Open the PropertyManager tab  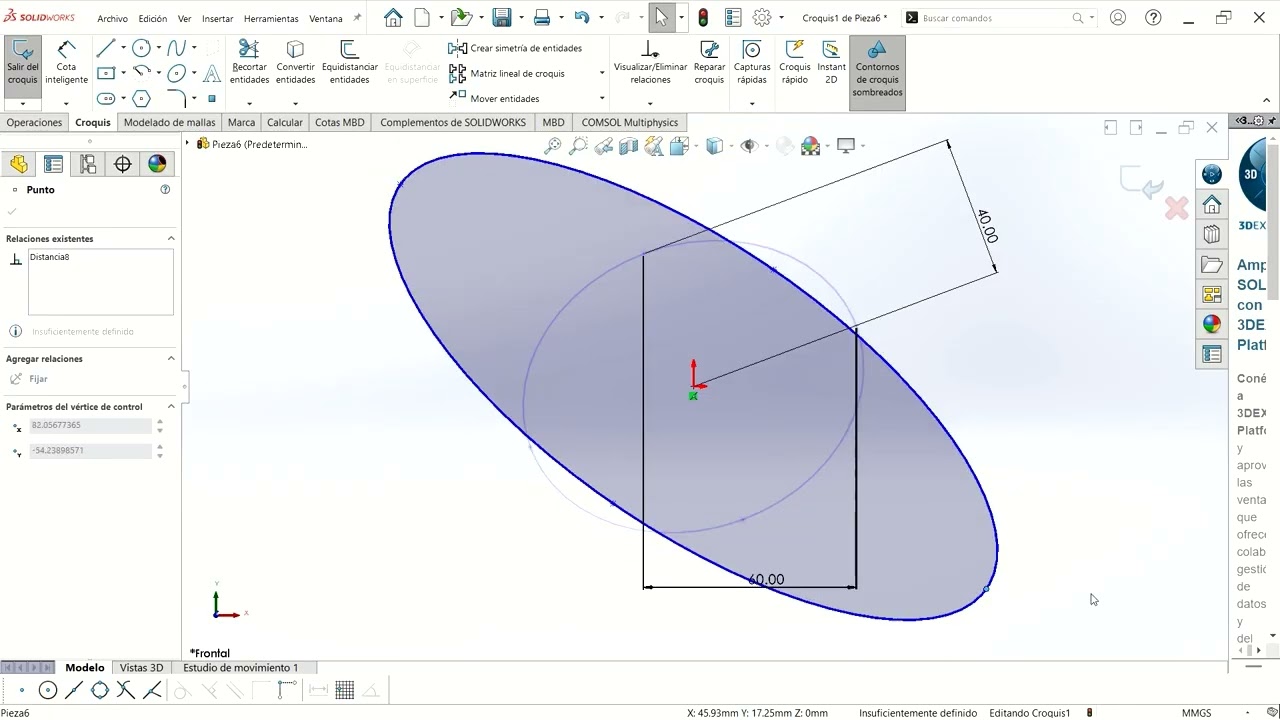54,164
